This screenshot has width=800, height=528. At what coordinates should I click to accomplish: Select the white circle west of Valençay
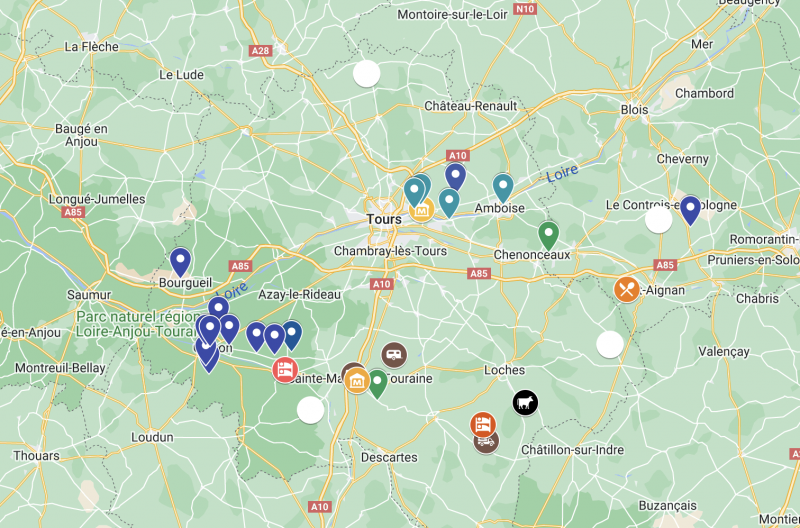point(610,344)
